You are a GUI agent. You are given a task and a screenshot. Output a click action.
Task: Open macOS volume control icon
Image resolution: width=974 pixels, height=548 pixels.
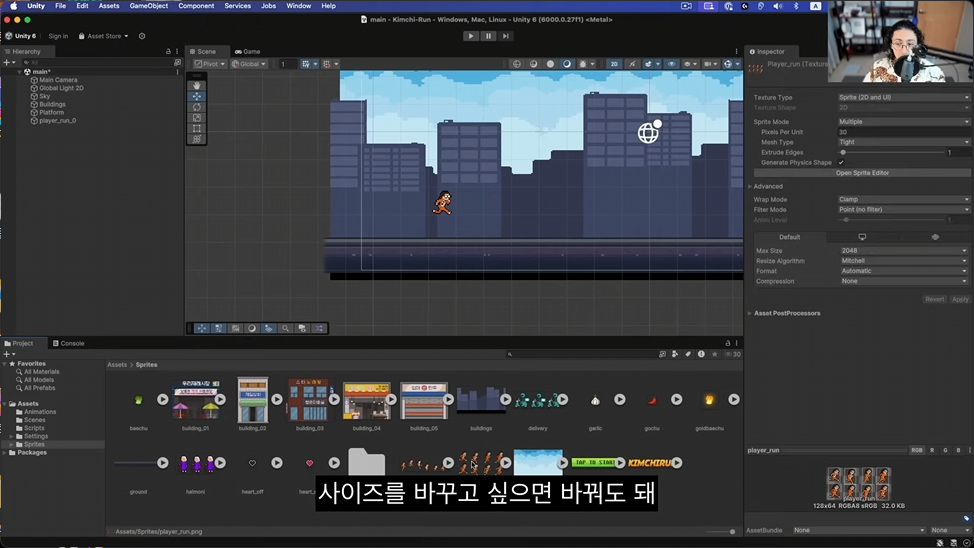pos(778,6)
